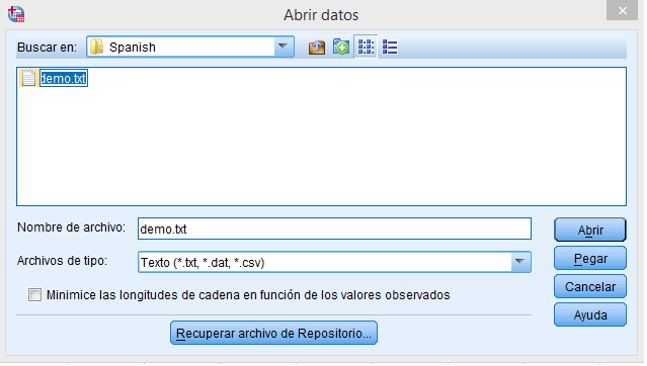Click the Cancelar button
This screenshot has width=647, height=366.
[x=590, y=286]
